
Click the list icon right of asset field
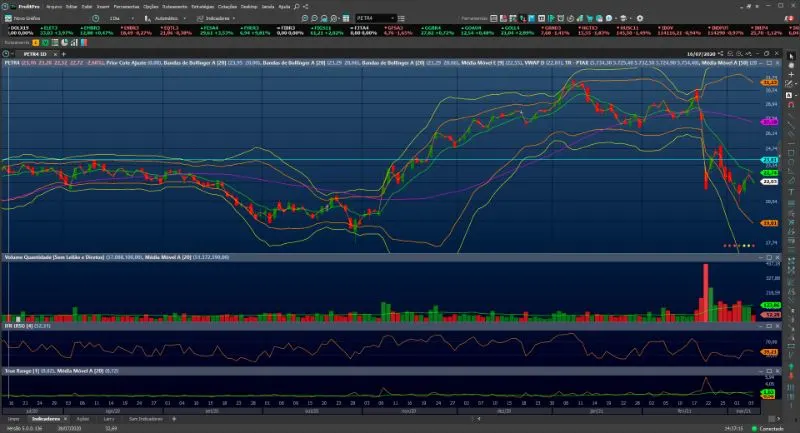click(401, 18)
